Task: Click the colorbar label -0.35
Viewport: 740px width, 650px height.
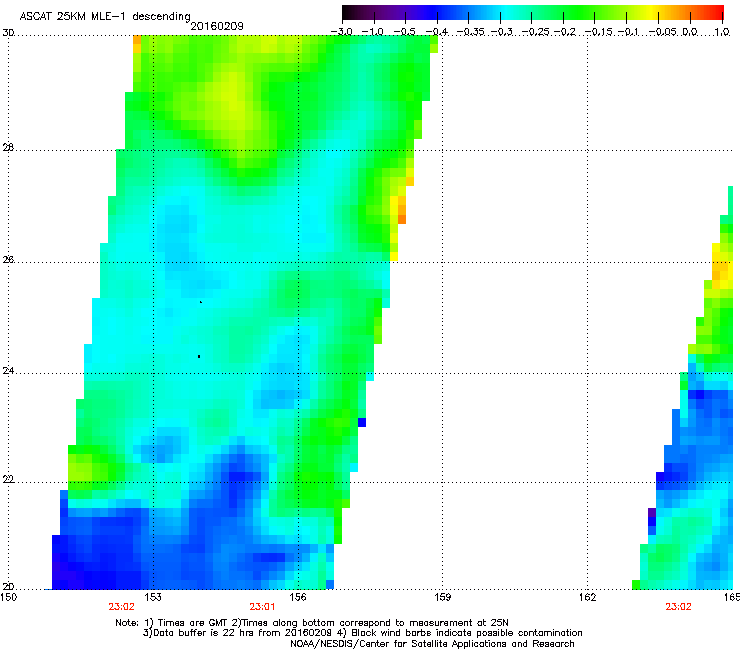Action: click(471, 32)
